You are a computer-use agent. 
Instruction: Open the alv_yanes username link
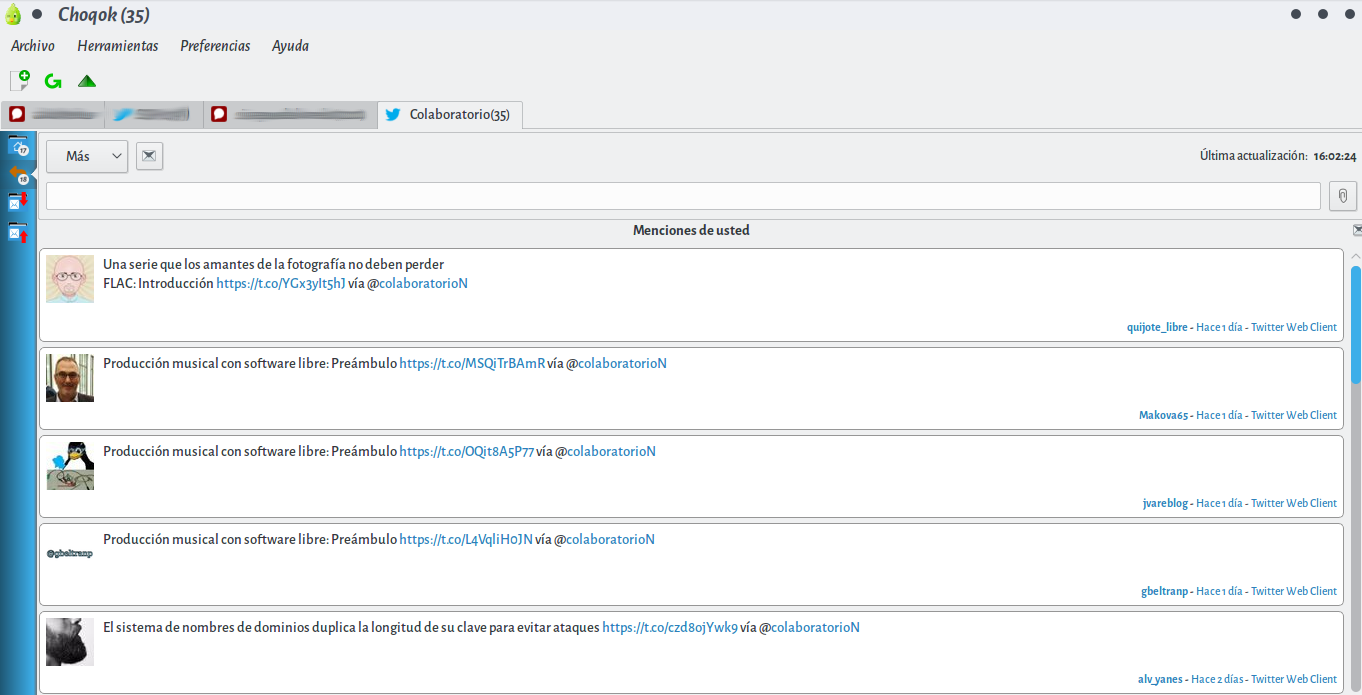point(1160,679)
